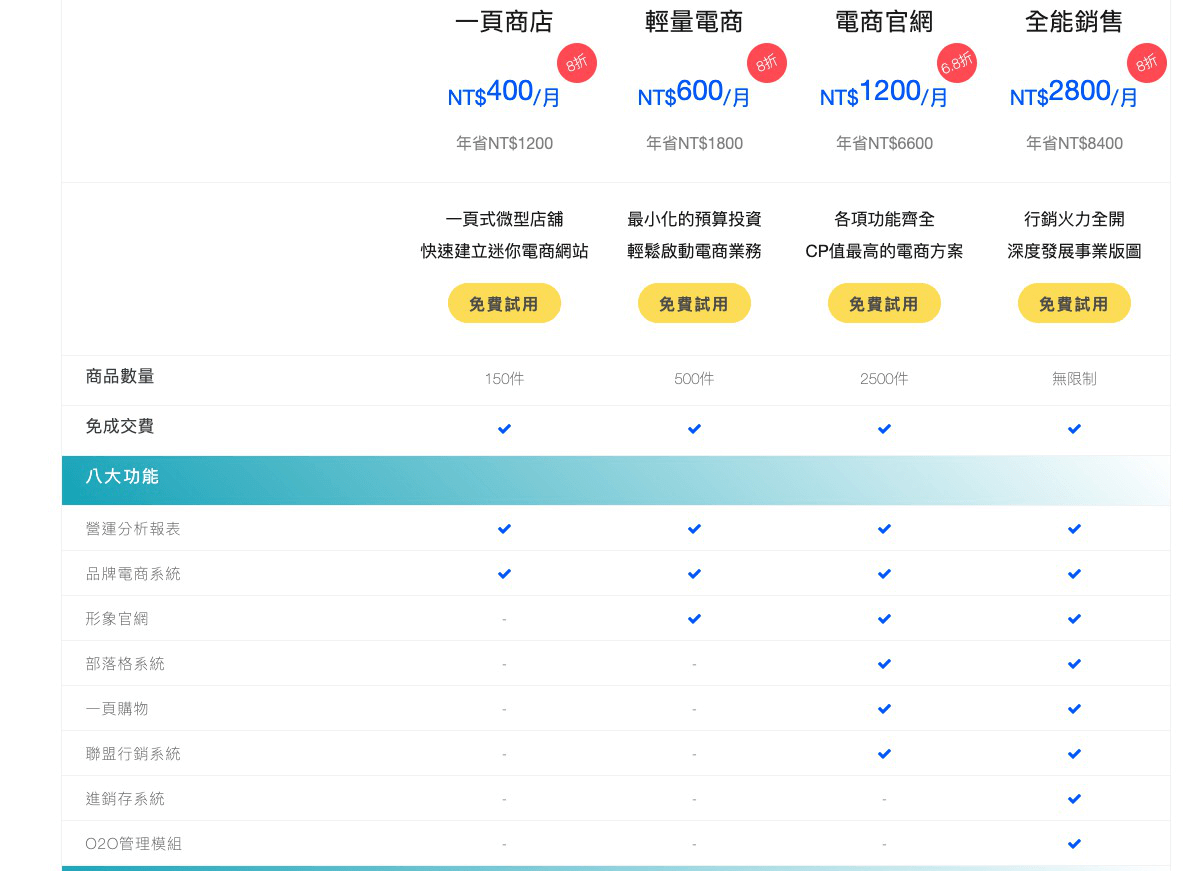The width and height of the screenshot is (1203, 871).
Task: Select the 輕量電商 plan heading
Action: pos(694,22)
